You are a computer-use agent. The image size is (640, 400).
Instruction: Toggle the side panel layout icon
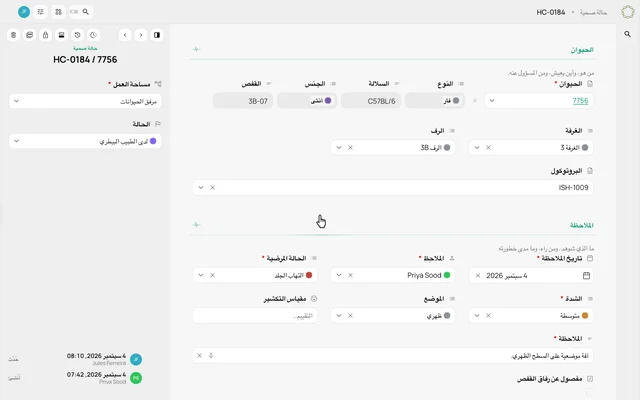tap(157, 35)
